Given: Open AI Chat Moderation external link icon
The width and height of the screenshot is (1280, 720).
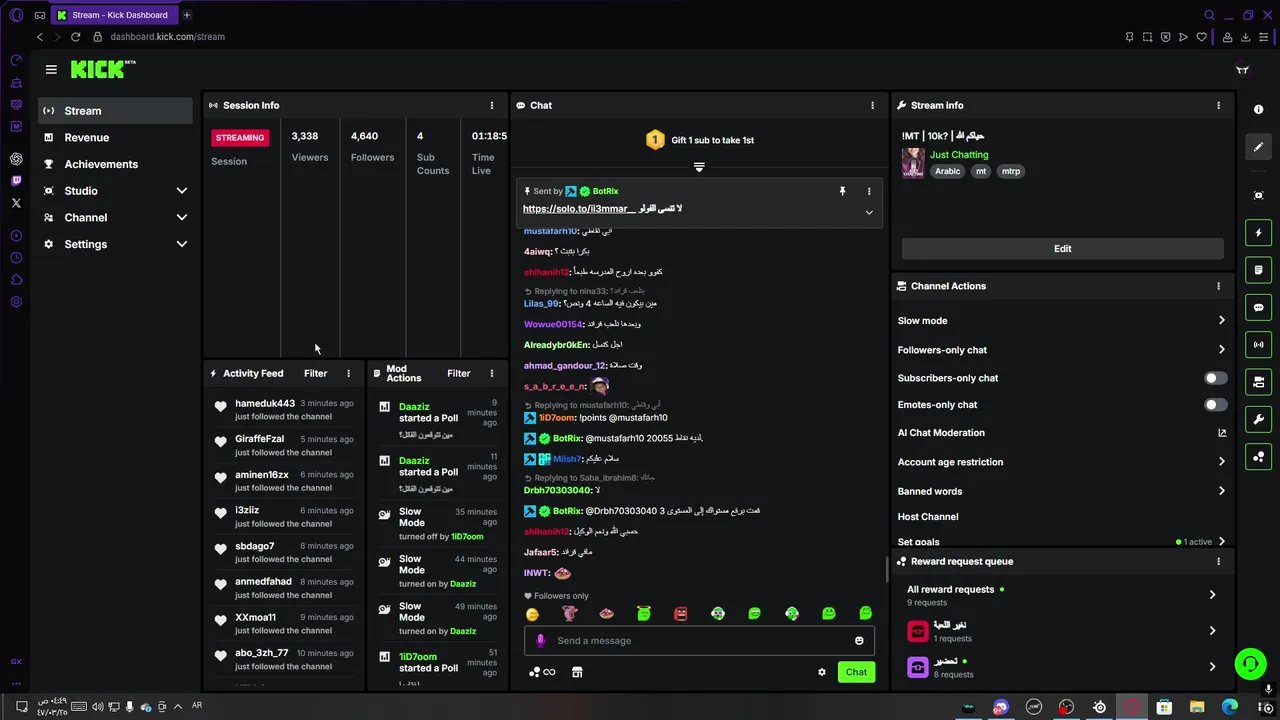Looking at the screenshot, I should coord(1222,433).
